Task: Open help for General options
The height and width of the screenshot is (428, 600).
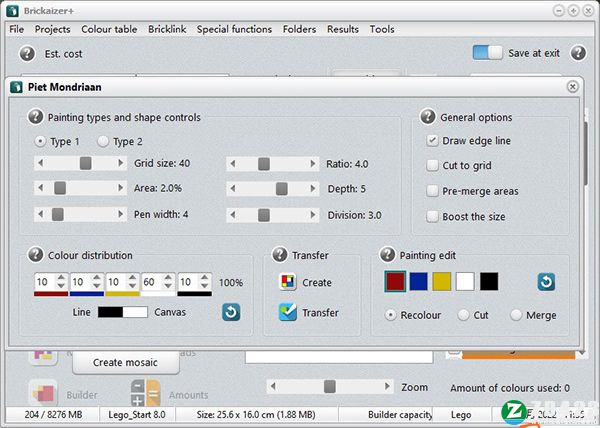Action: pos(428,117)
